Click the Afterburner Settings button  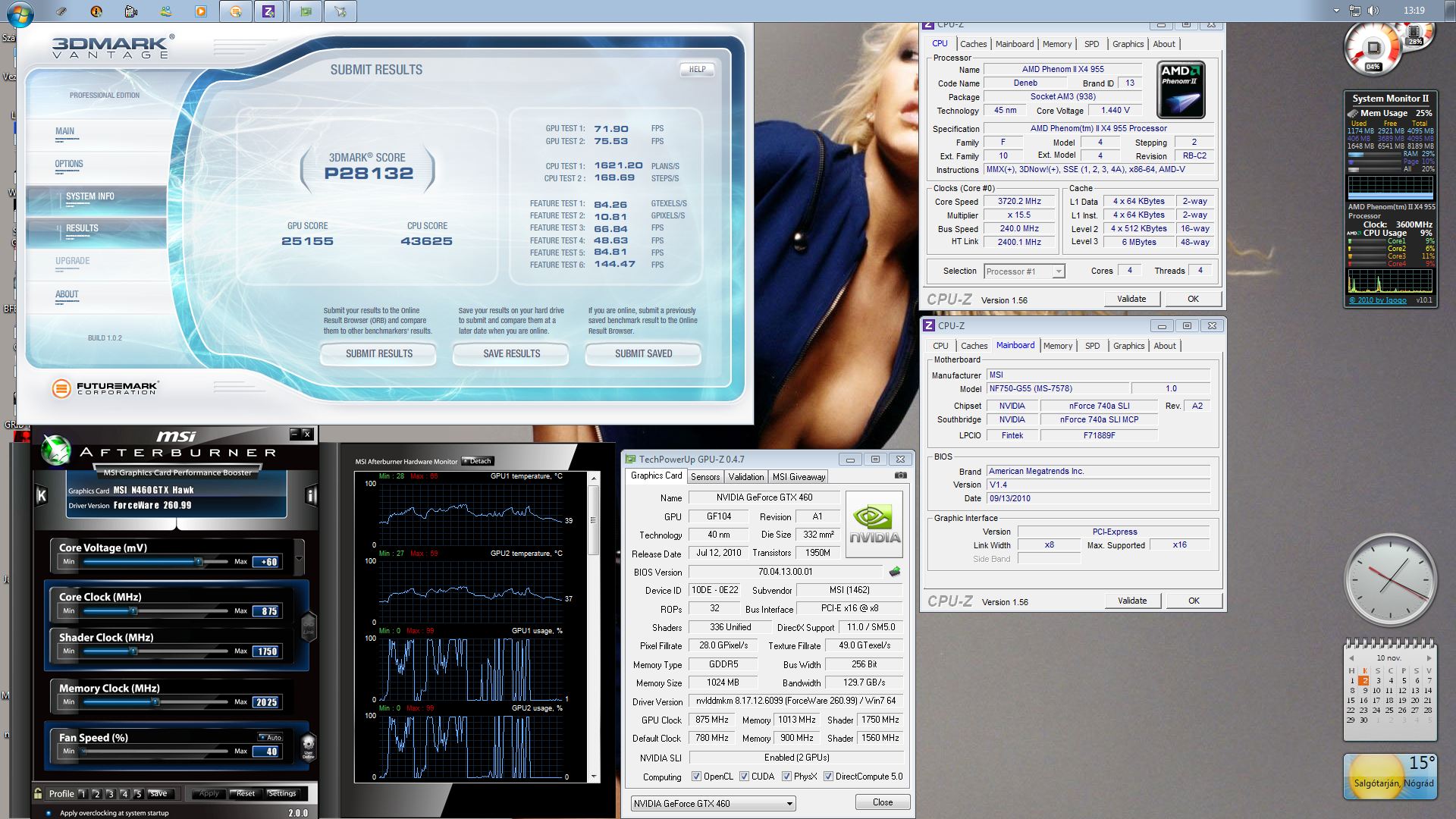click(x=282, y=793)
